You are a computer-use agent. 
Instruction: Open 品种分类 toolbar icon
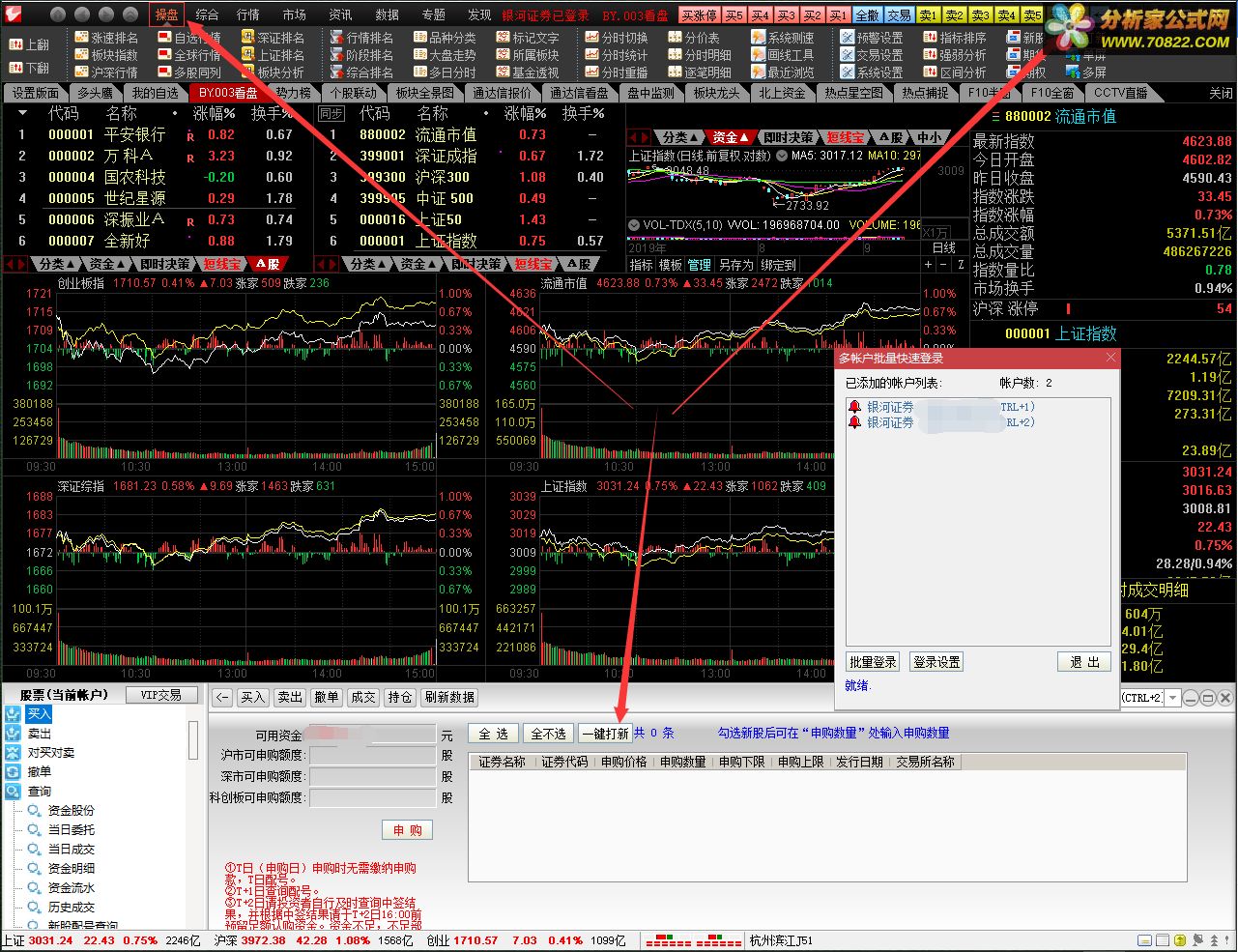pos(445,38)
